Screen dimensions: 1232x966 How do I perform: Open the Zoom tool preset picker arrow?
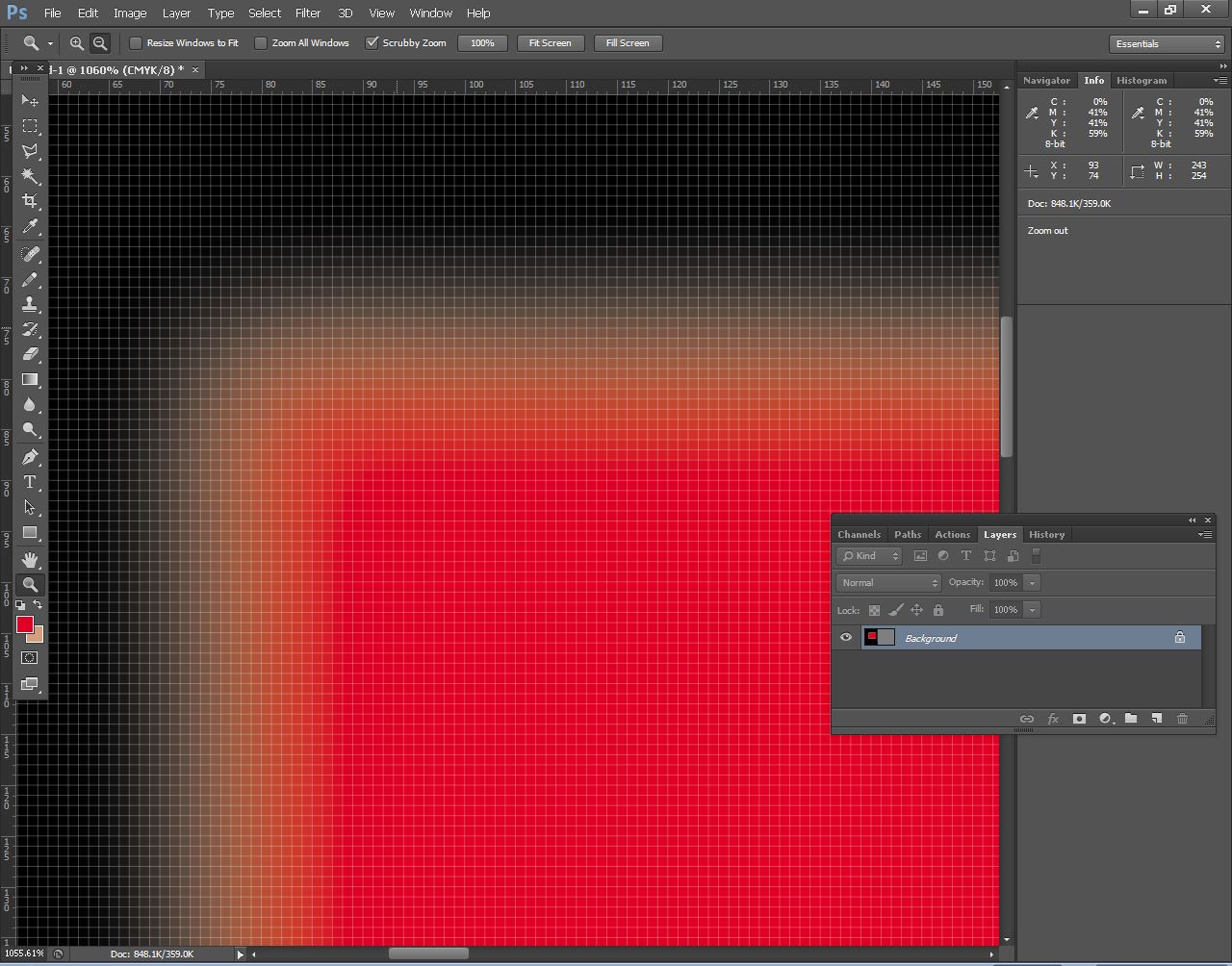[50, 44]
